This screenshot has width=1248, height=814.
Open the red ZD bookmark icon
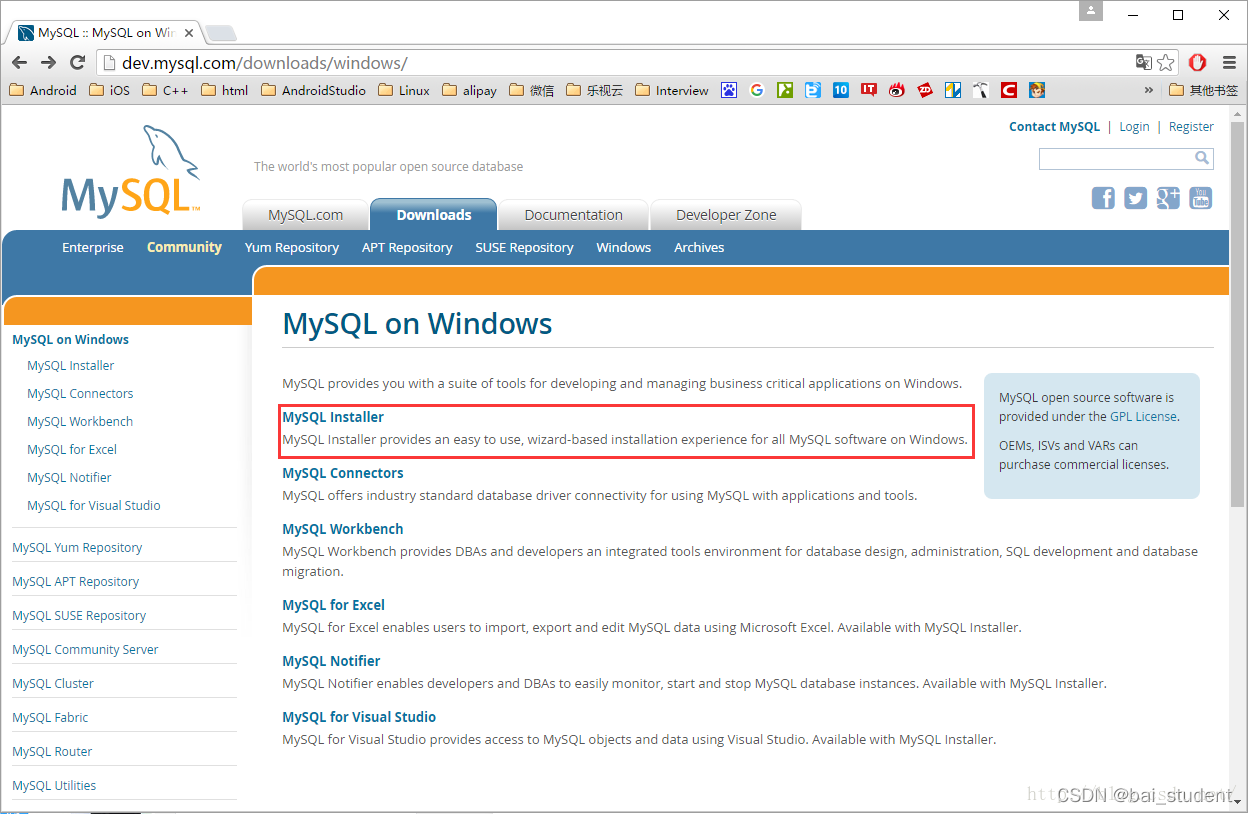(x=925, y=90)
